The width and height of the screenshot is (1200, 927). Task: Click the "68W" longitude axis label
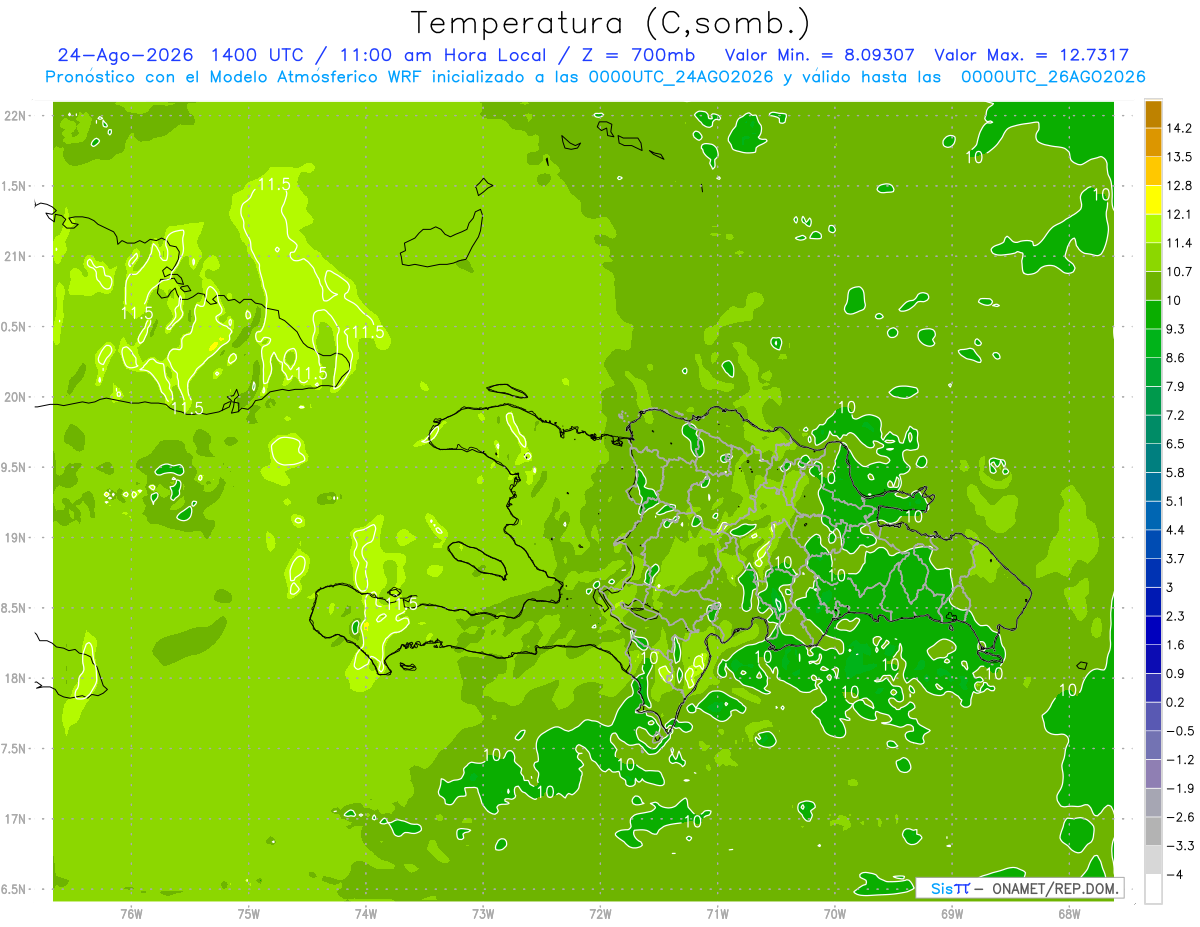pyautogui.click(x=1068, y=914)
